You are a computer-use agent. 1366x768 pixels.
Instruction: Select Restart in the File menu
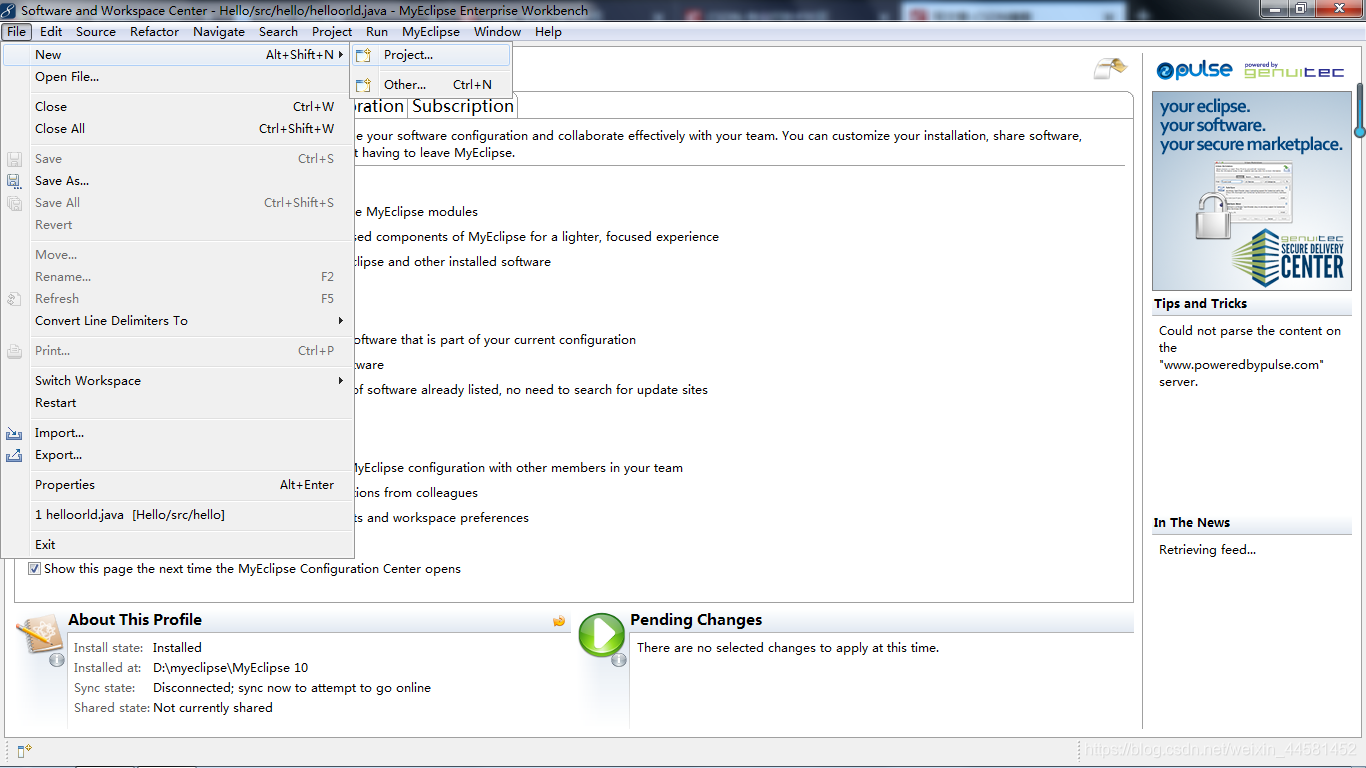177,403
